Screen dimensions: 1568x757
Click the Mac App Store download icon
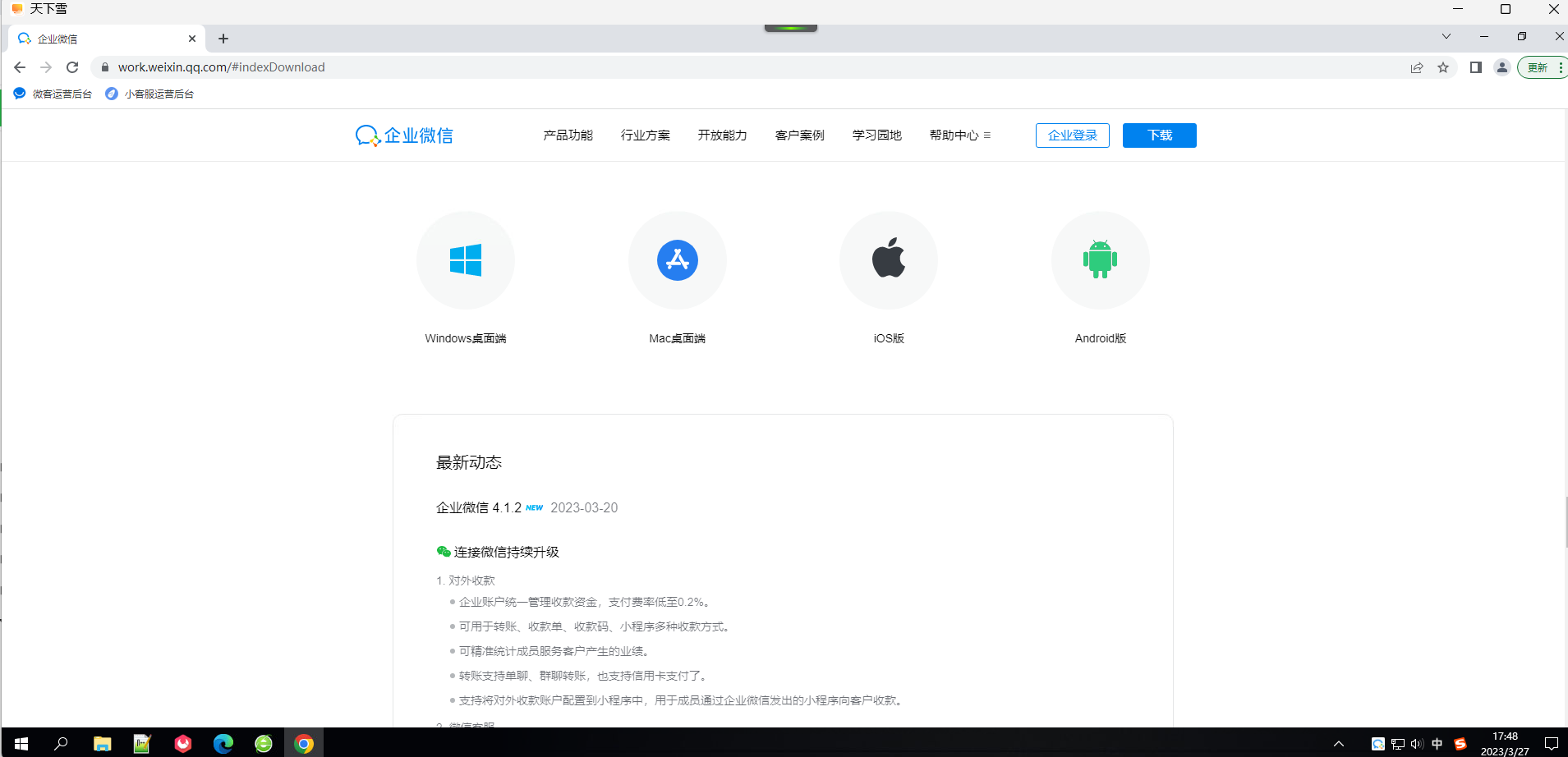coord(678,260)
